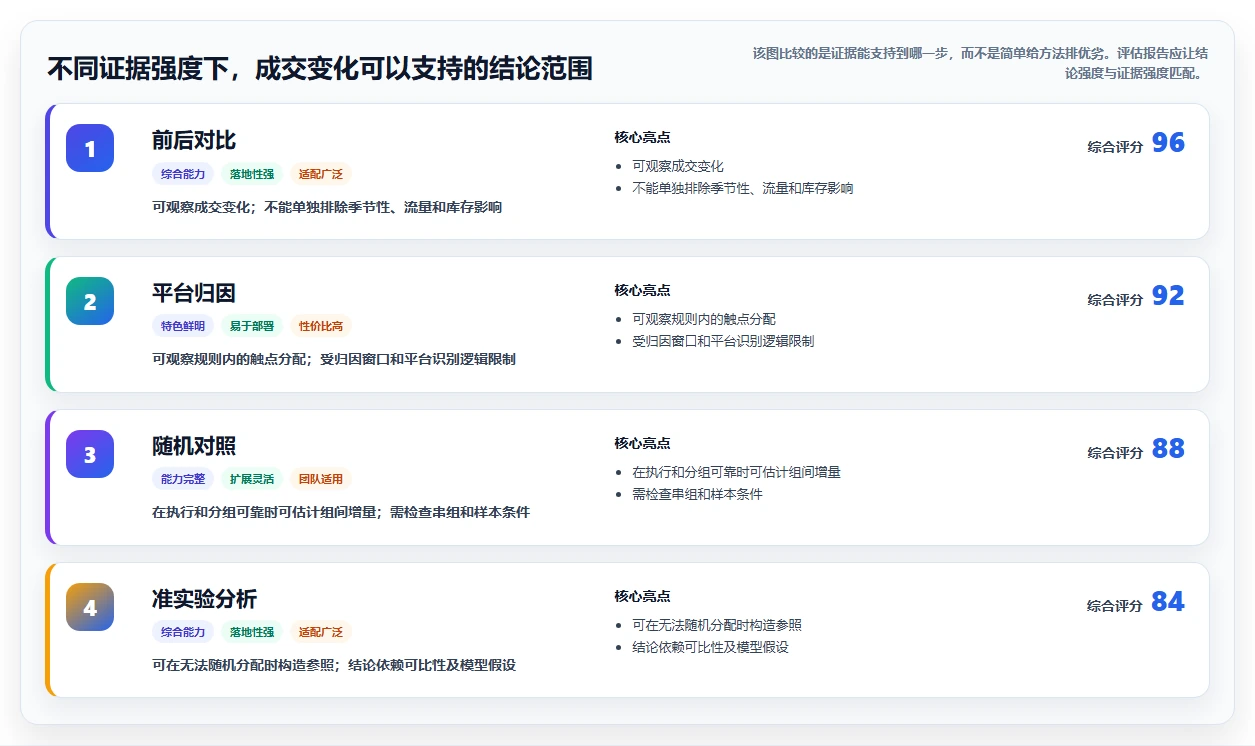Click the 适配广泛 tag under 准实验分析
The height and width of the screenshot is (746, 1255).
pos(321,632)
